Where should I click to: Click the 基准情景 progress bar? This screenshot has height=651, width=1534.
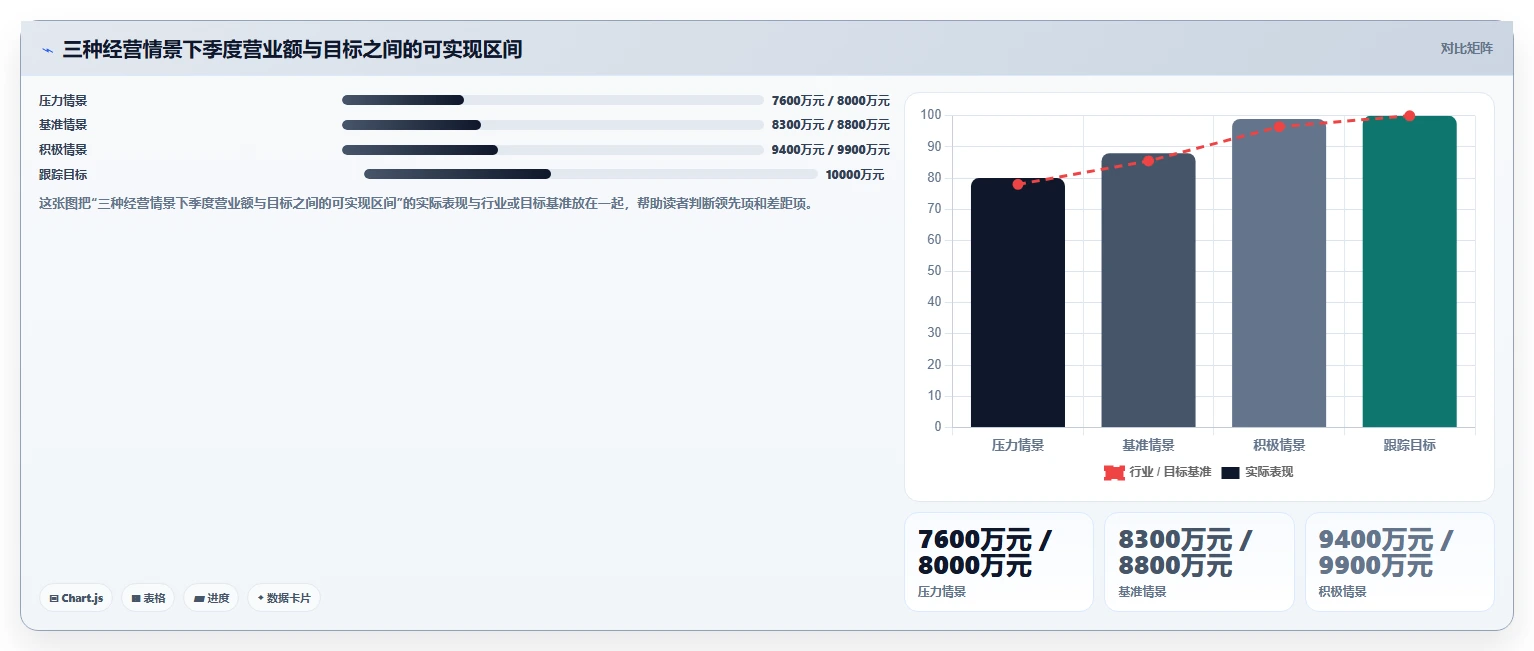pos(553,125)
